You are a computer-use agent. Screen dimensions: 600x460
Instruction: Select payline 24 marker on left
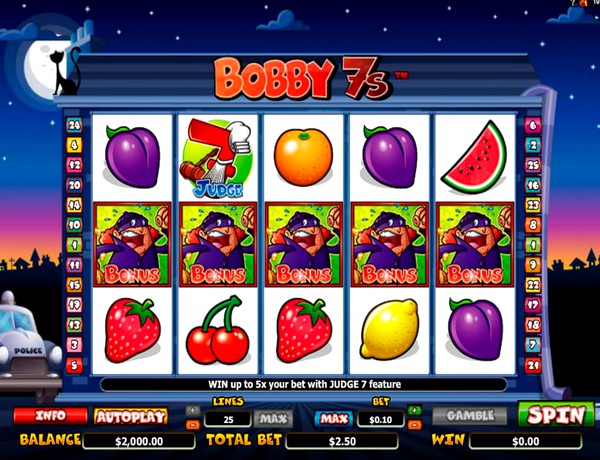click(74, 125)
